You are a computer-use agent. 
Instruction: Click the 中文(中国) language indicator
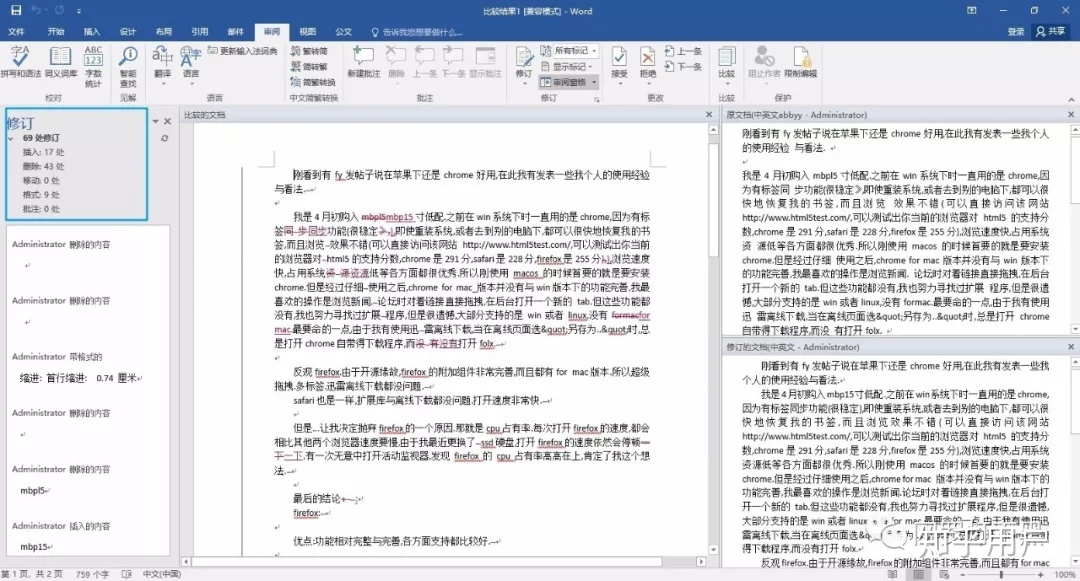coord(162,574)
